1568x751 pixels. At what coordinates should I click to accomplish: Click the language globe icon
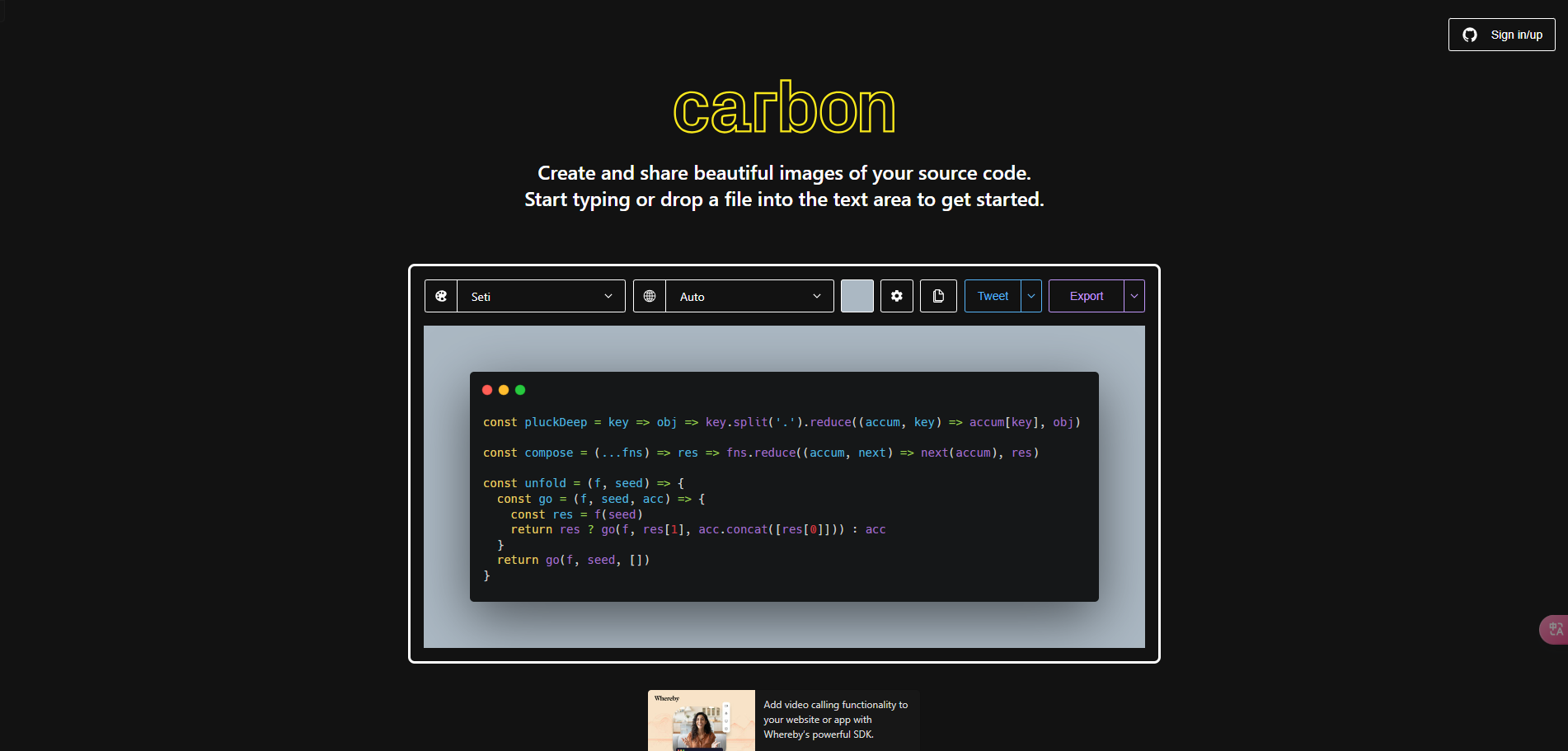650,296
